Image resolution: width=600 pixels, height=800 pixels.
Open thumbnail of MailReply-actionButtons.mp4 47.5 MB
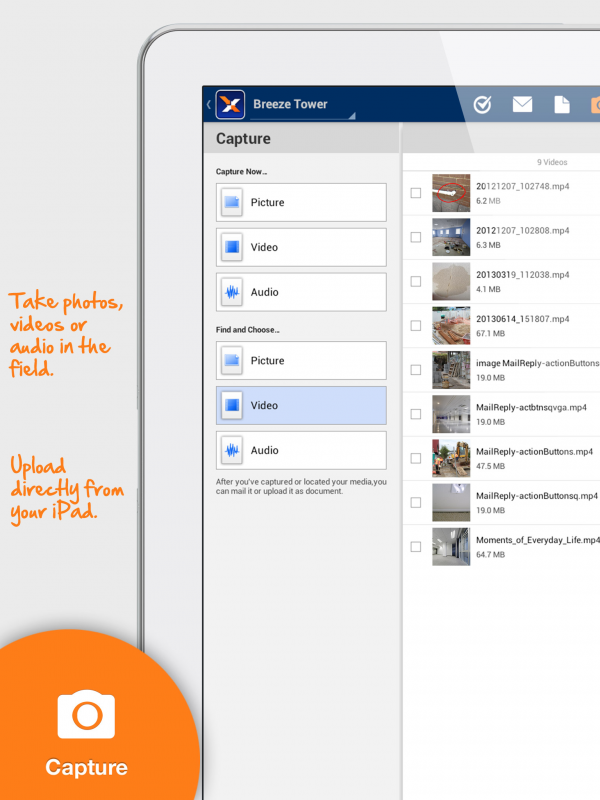[451, 458]
